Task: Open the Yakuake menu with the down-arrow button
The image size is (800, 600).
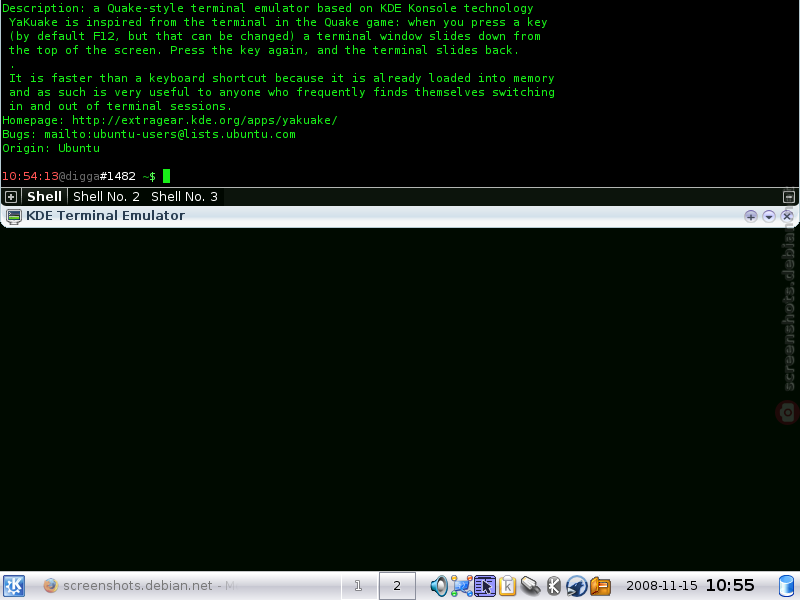Action: (x=769, y=216)
